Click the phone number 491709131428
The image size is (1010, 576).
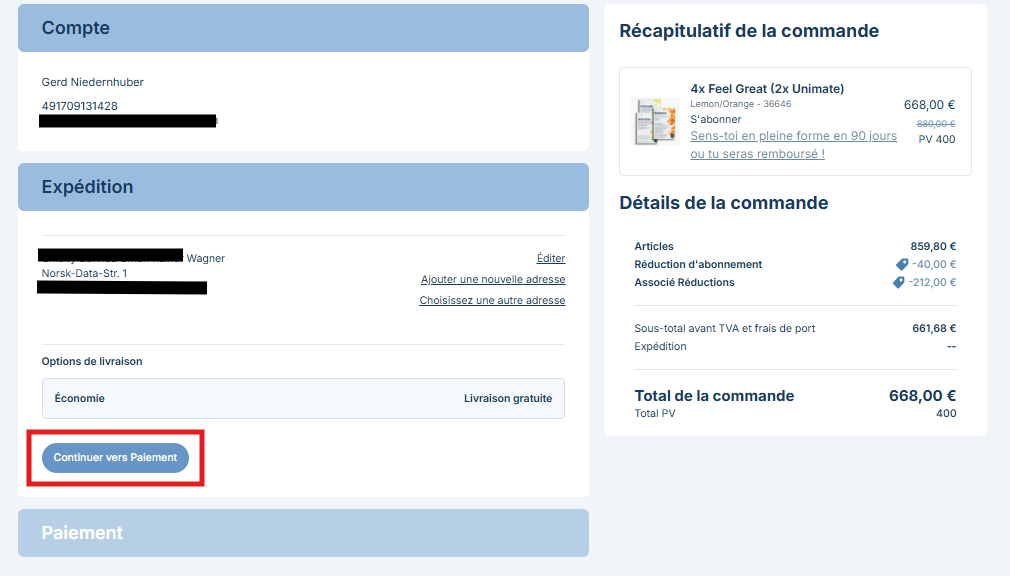pyautogui.click(x=79, y=106)
